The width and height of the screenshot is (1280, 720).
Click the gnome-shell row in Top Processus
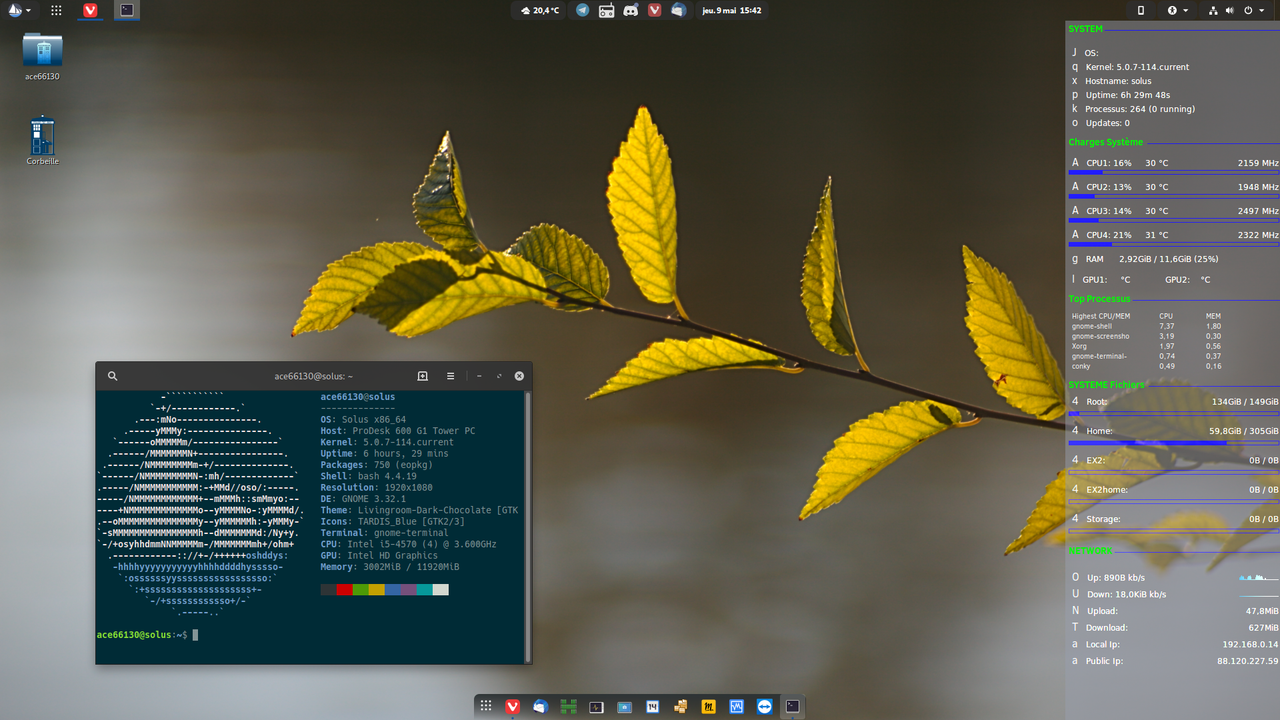[1146, 326]
